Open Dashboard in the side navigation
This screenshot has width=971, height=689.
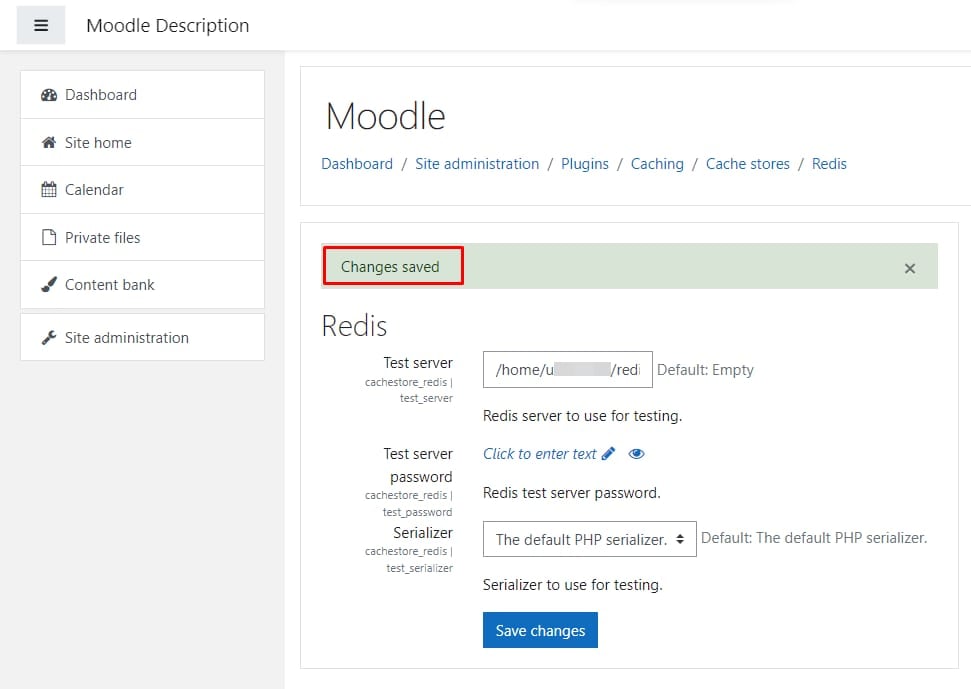(x=142, y=95)
